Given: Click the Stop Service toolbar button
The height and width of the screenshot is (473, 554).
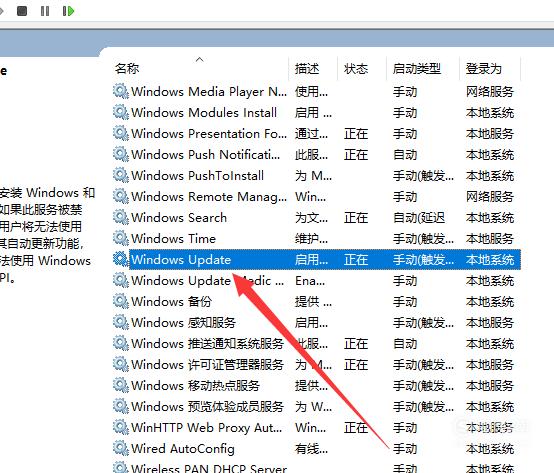Looking at the screenshot, I should pos(22,11).
